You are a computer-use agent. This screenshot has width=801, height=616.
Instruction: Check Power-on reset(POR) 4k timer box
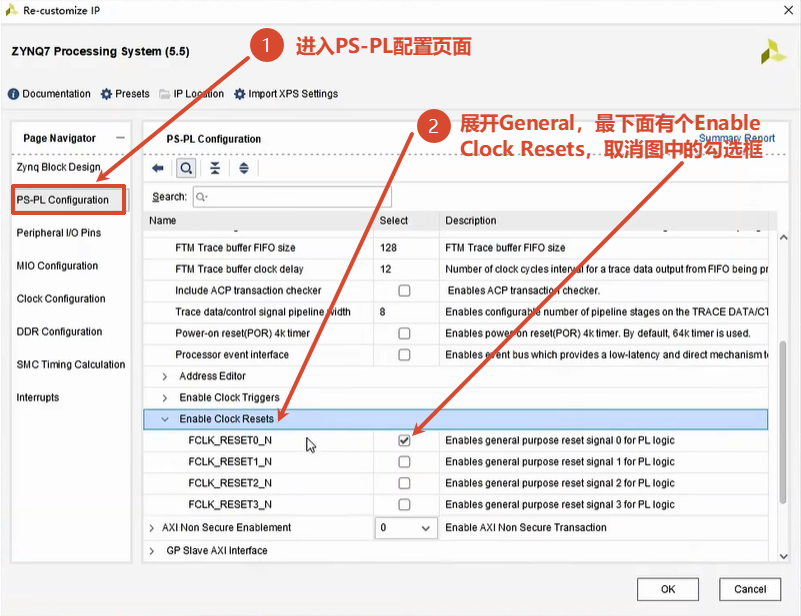click(x=404, y=334)
